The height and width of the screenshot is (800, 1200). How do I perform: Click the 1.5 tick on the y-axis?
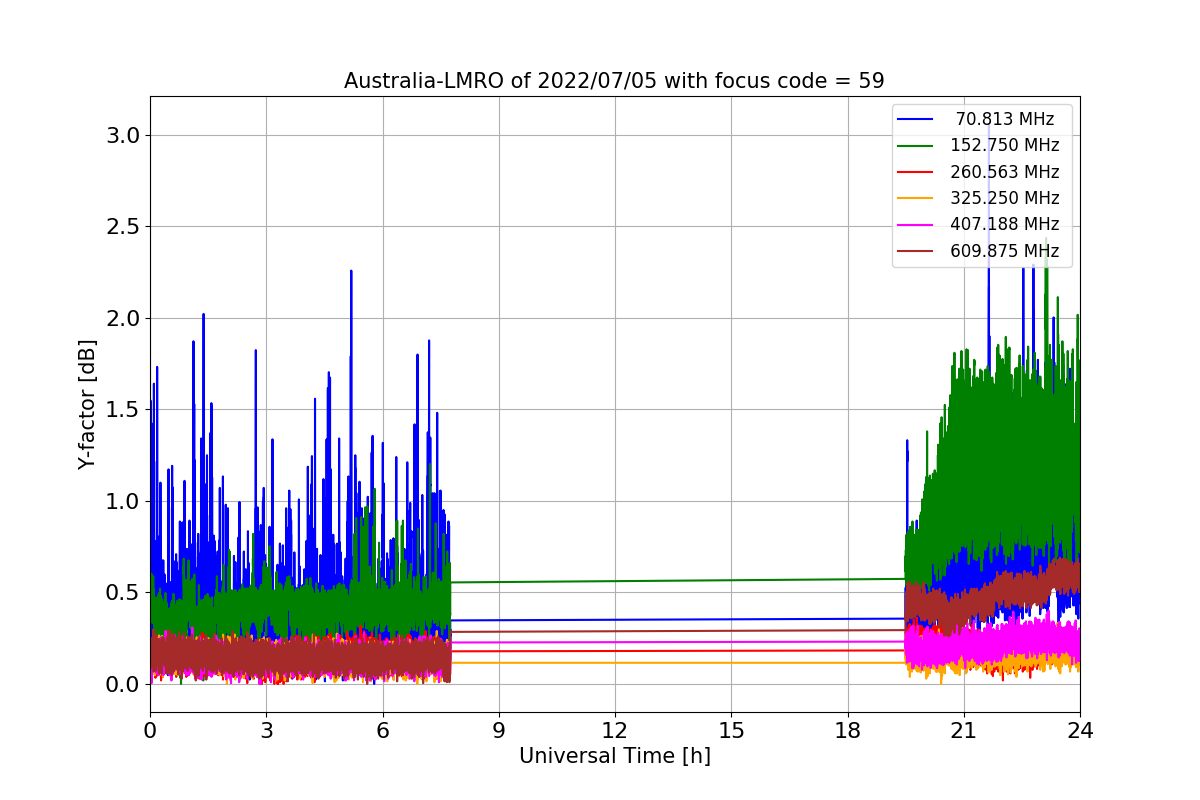tap(123, 409)
